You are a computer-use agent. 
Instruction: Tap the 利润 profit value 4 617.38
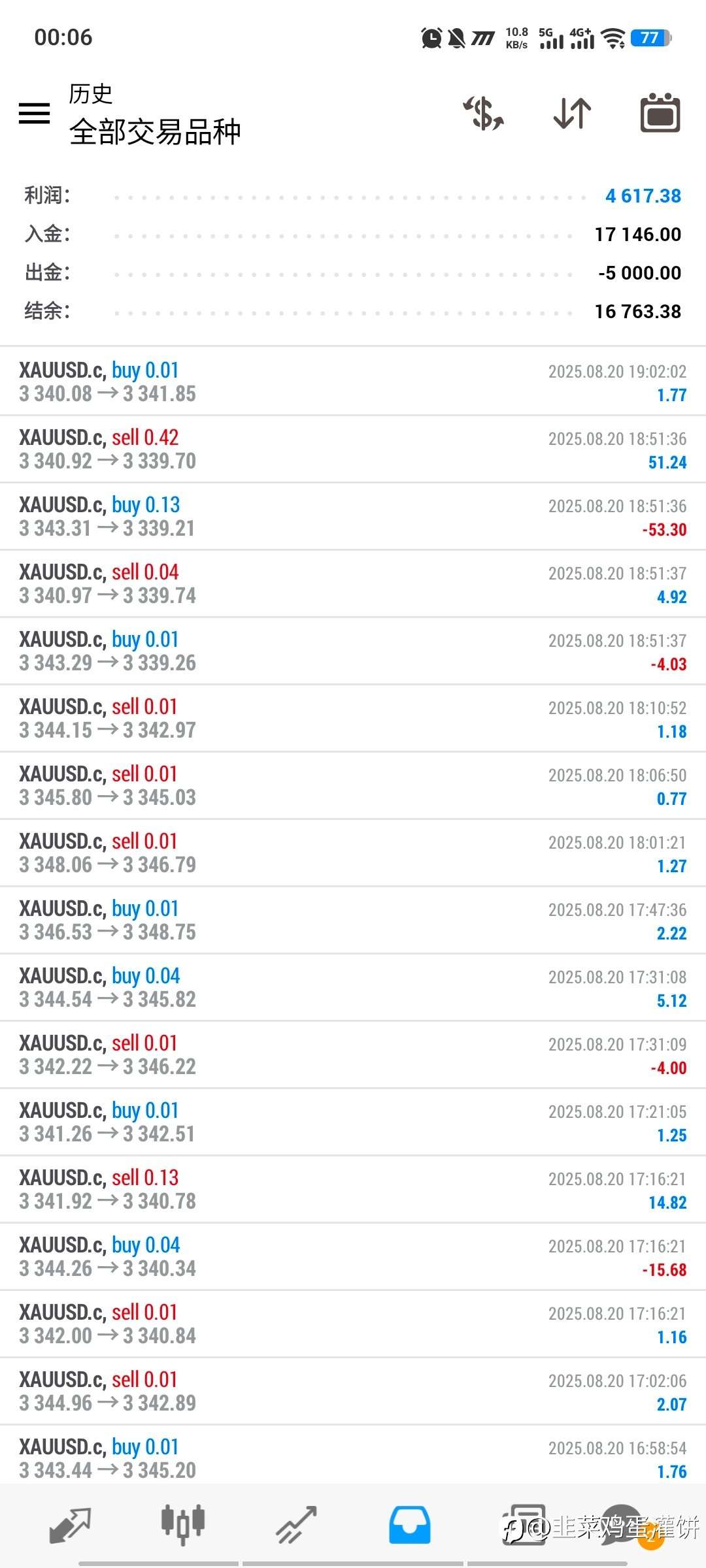point(643,196)
